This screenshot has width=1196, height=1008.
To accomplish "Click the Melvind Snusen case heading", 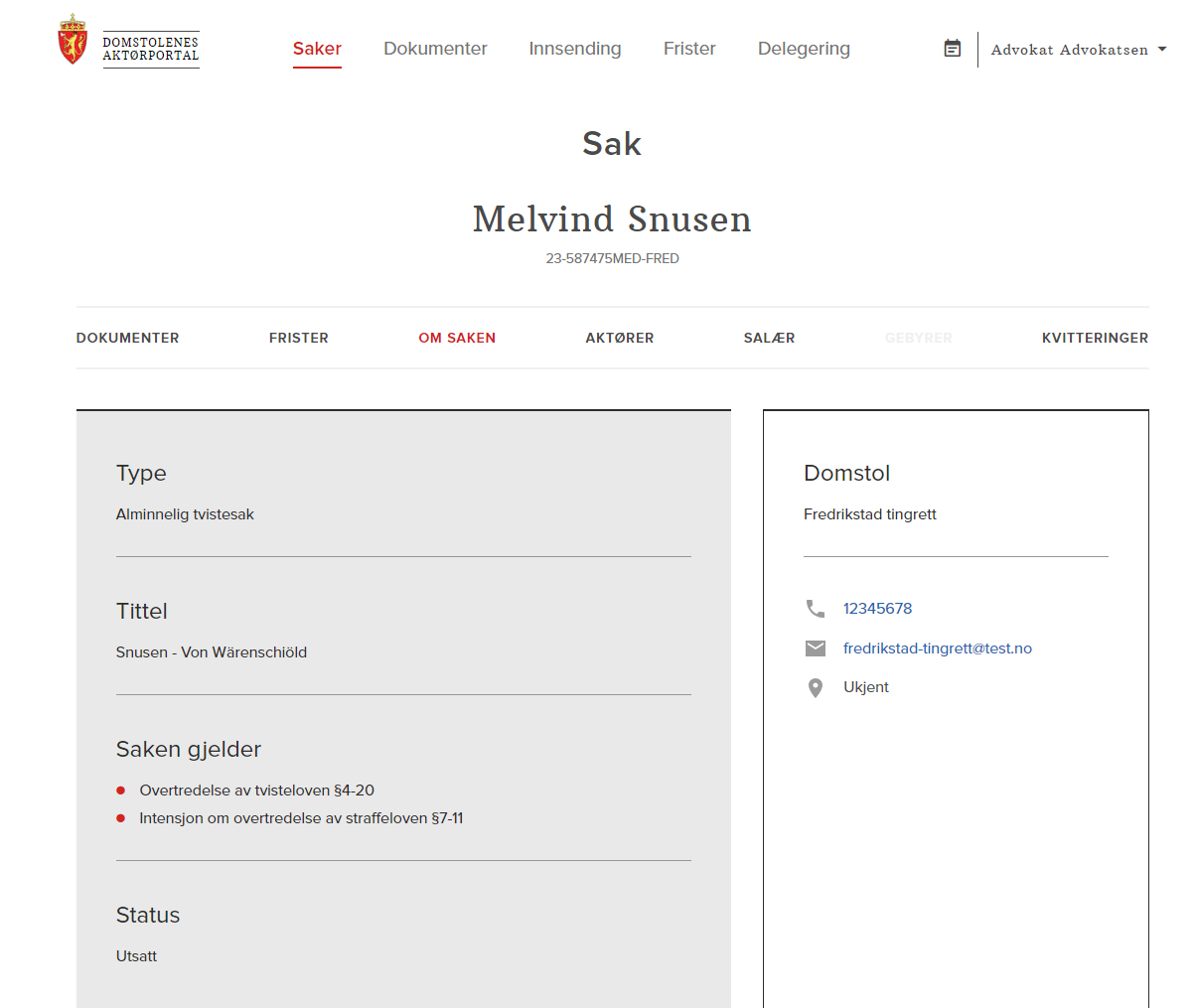I will [x=612, y=218].
